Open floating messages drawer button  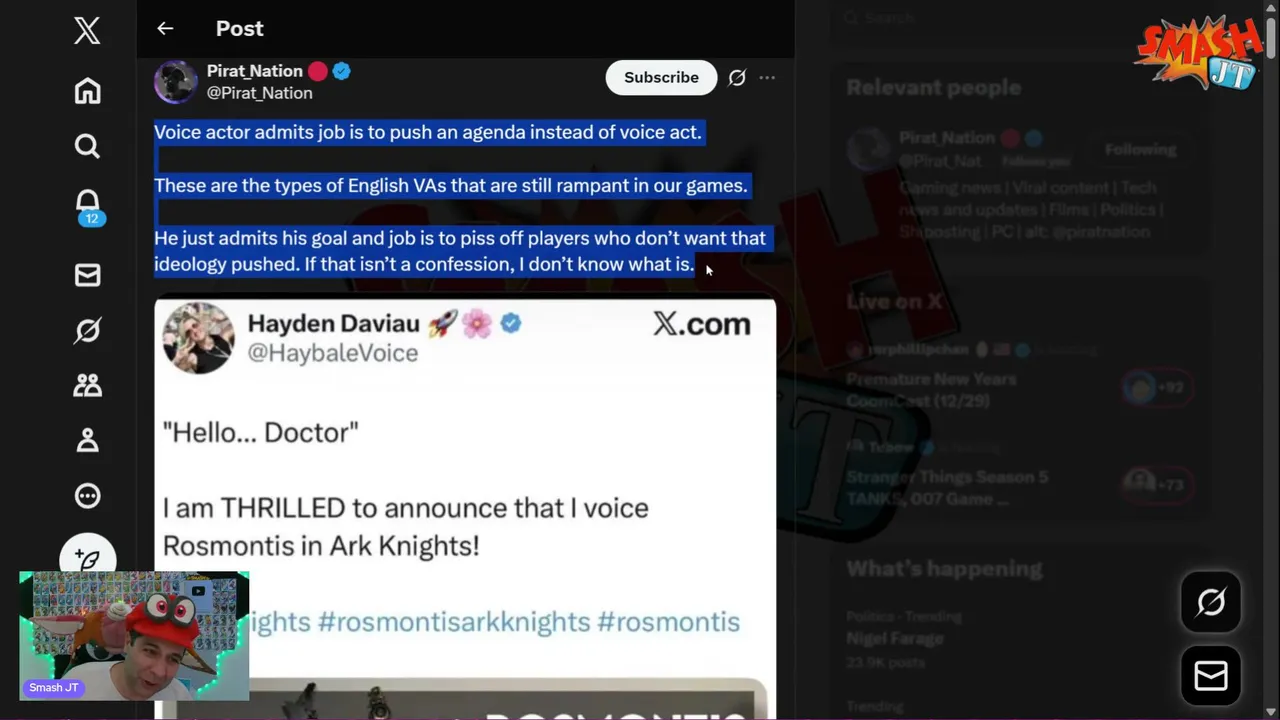pyautogui.click(x=1211, y=676)
